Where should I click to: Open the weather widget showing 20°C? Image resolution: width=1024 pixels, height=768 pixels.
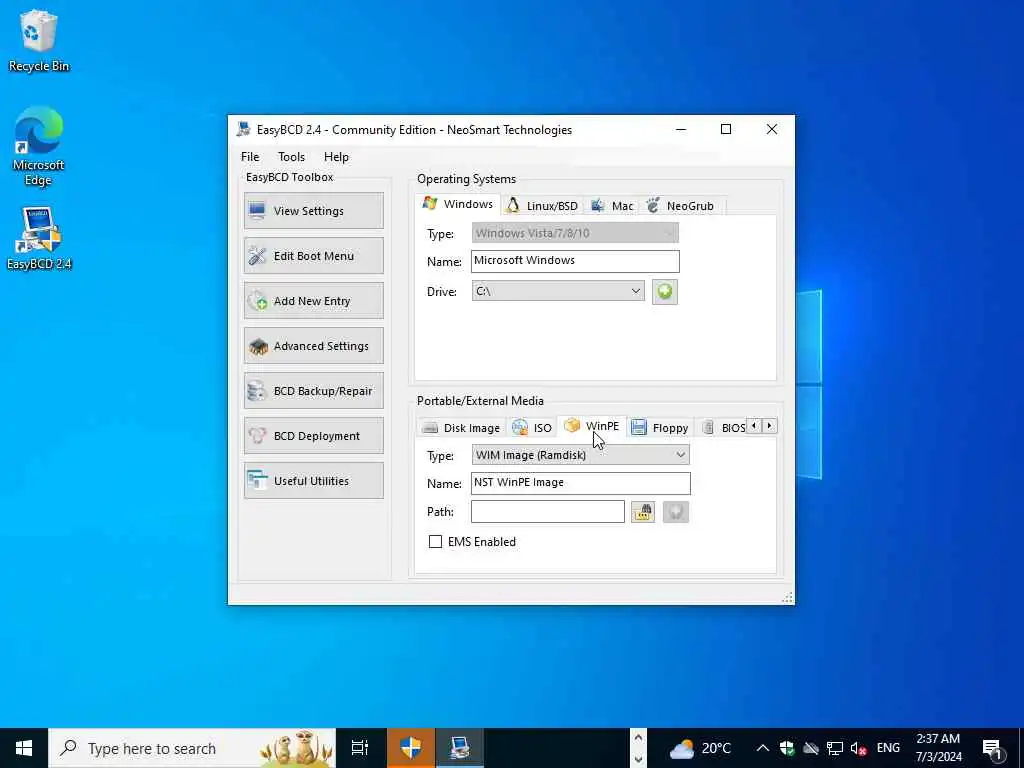[x=700, y=748]
